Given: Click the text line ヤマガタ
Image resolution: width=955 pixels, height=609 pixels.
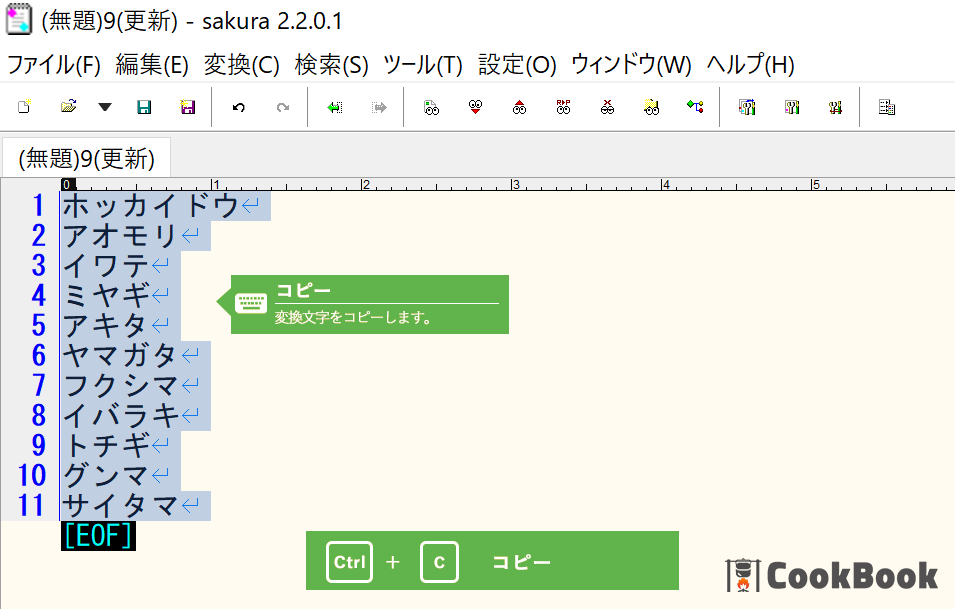Looking at the screenshot, I should point(121,355).
